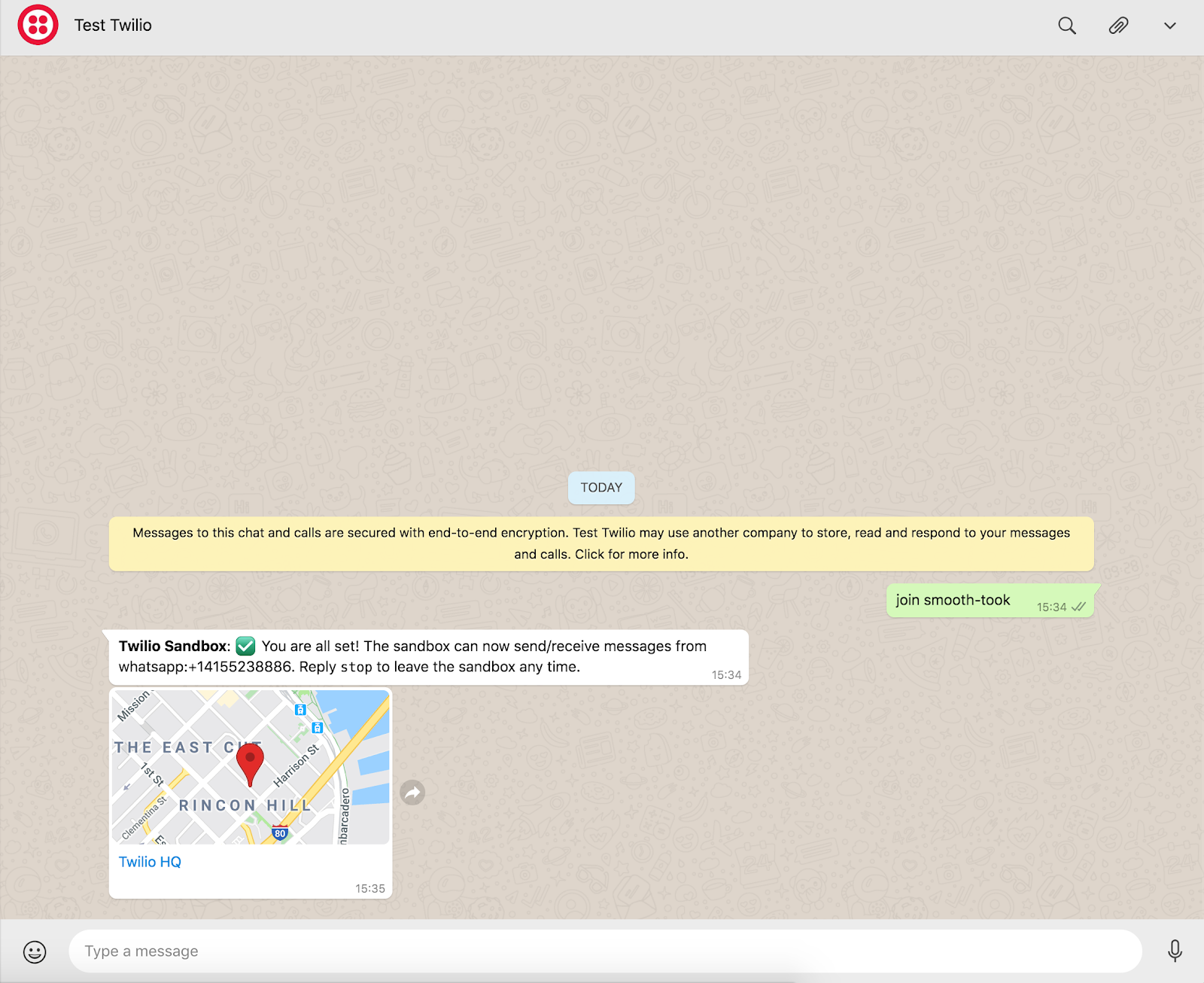Attach a file with paperclip icon
The height and width of the screenshot is (983, 1204).
pyautogui.click(x=1118, y=26)
